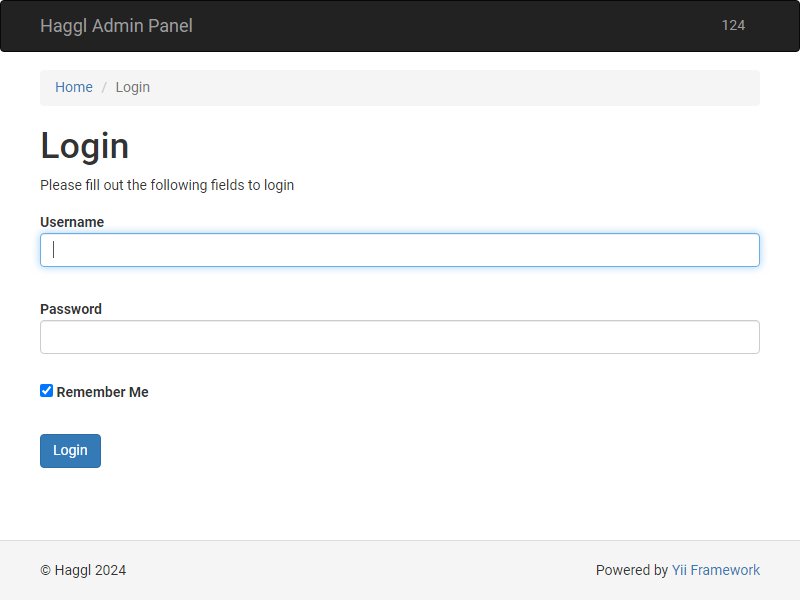This screenshot has width=800, height=600.
Task: Focus the Password input field
Action: 400,337
